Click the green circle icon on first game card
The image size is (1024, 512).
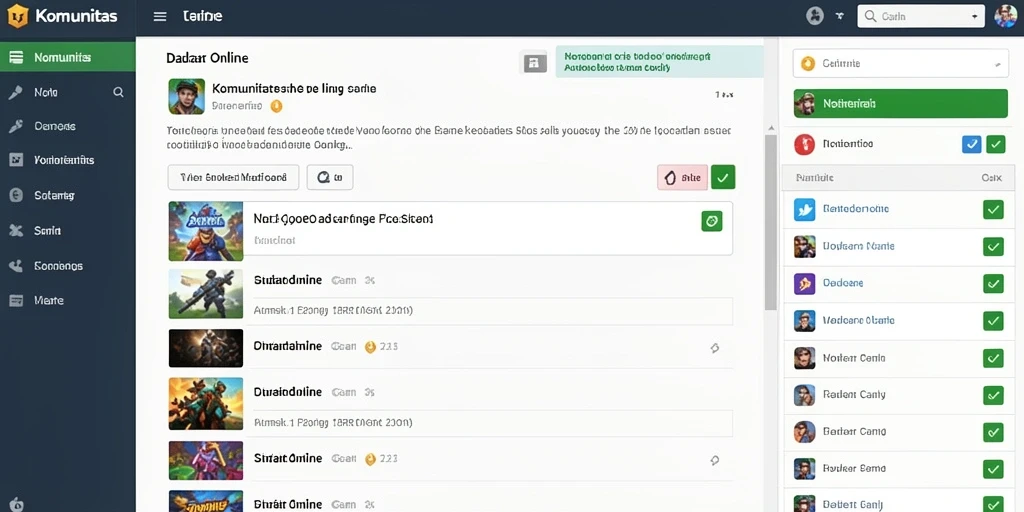(x=712, y=221)
